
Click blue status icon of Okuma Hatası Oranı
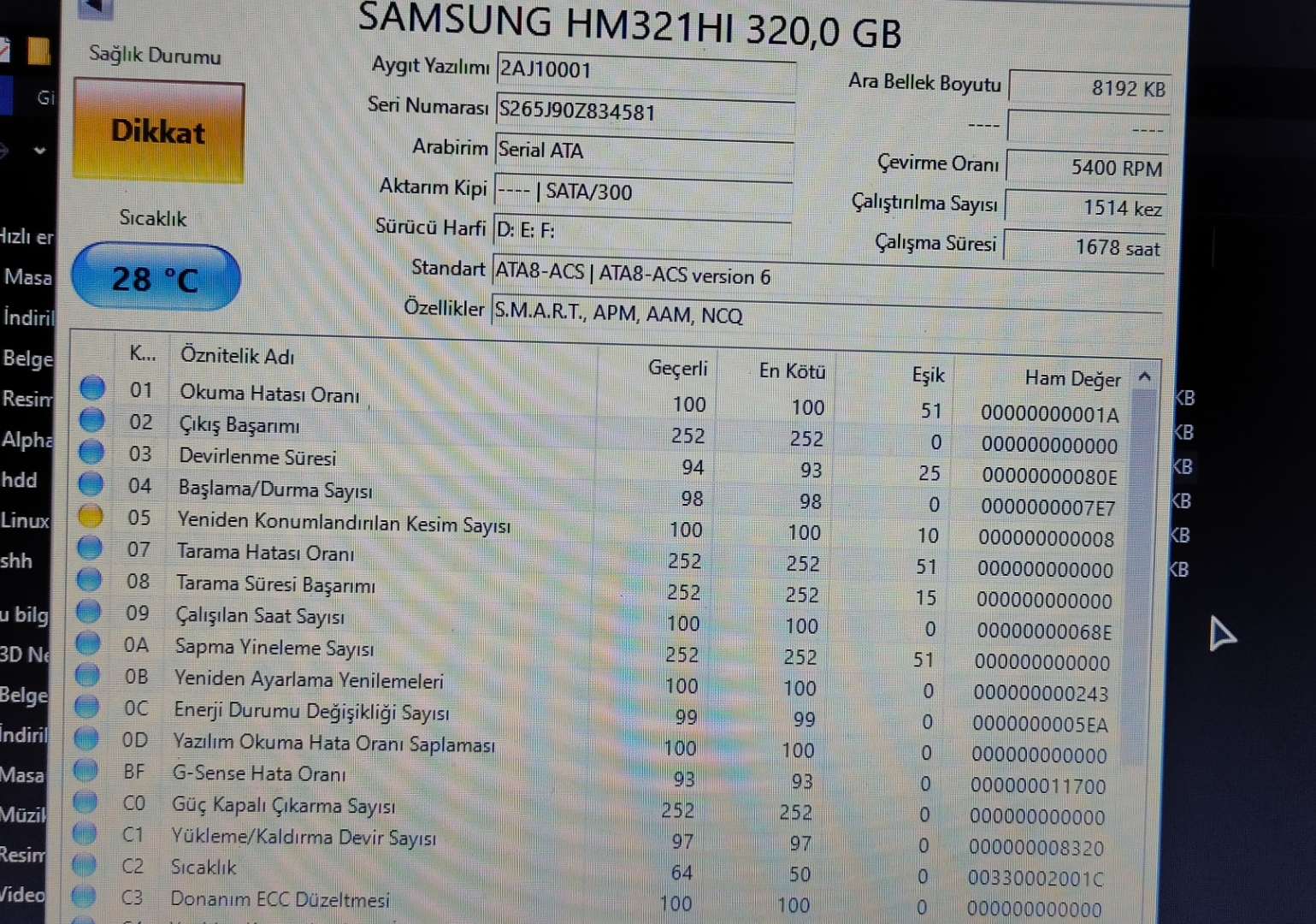92,388
